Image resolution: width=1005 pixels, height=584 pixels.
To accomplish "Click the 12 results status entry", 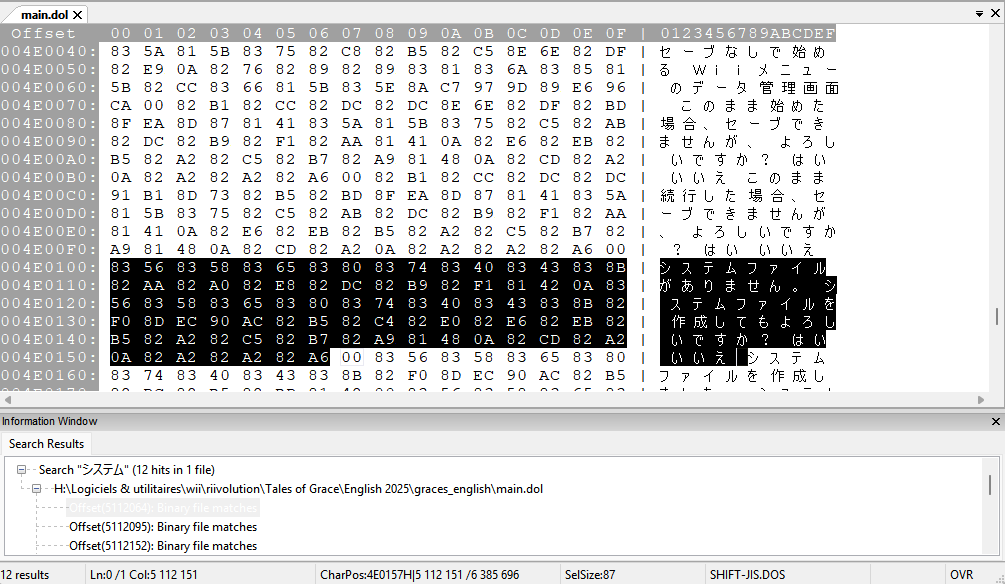I will point(25,575).
